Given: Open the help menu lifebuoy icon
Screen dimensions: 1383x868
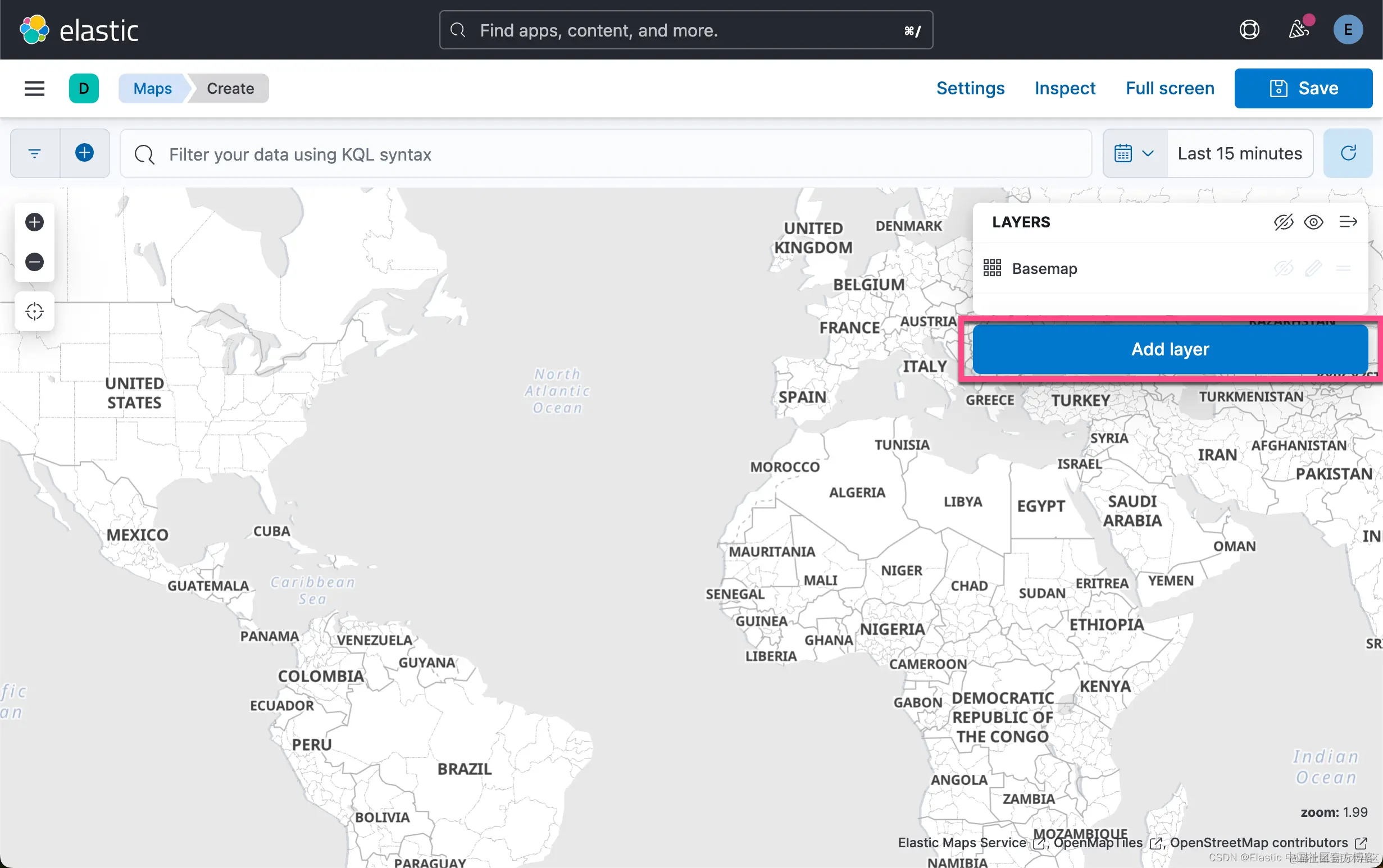Looking at the screenshot, I should pos(1249,30).
